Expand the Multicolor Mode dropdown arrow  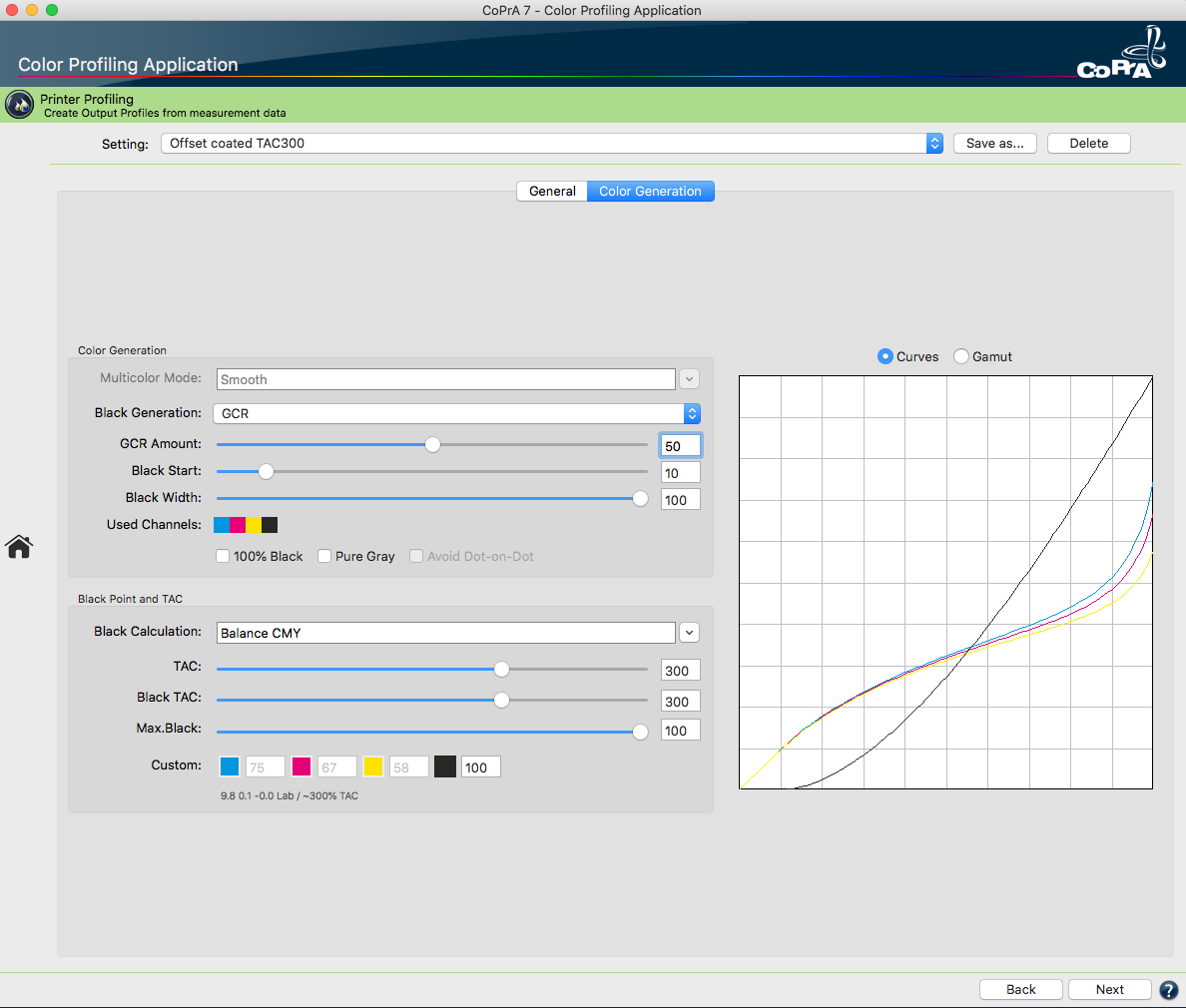[689, 379]
